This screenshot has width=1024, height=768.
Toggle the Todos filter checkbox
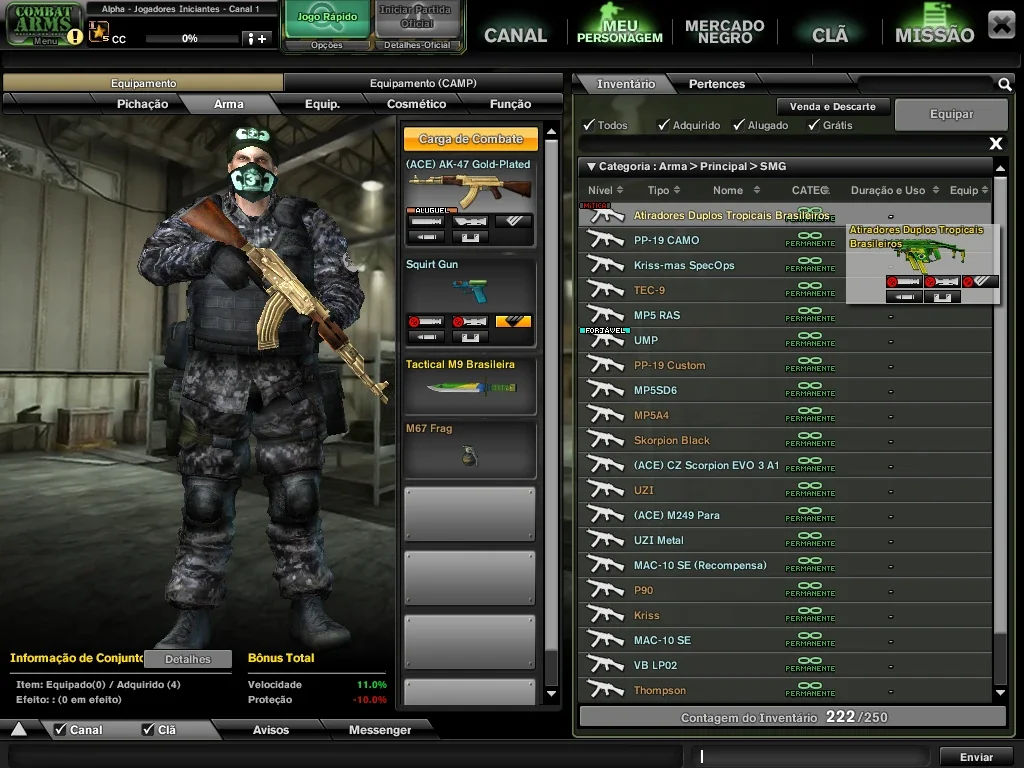[x=589, y=125]
